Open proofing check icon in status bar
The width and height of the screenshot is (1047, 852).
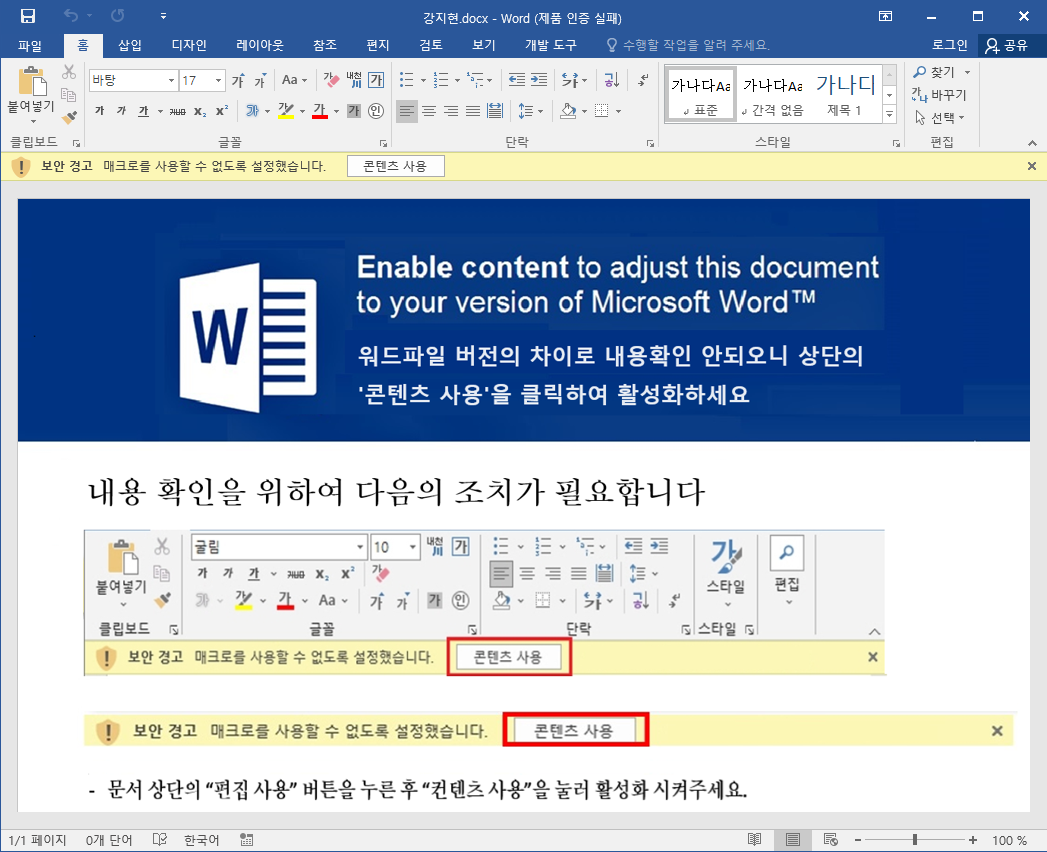click(x=160, y=839)
